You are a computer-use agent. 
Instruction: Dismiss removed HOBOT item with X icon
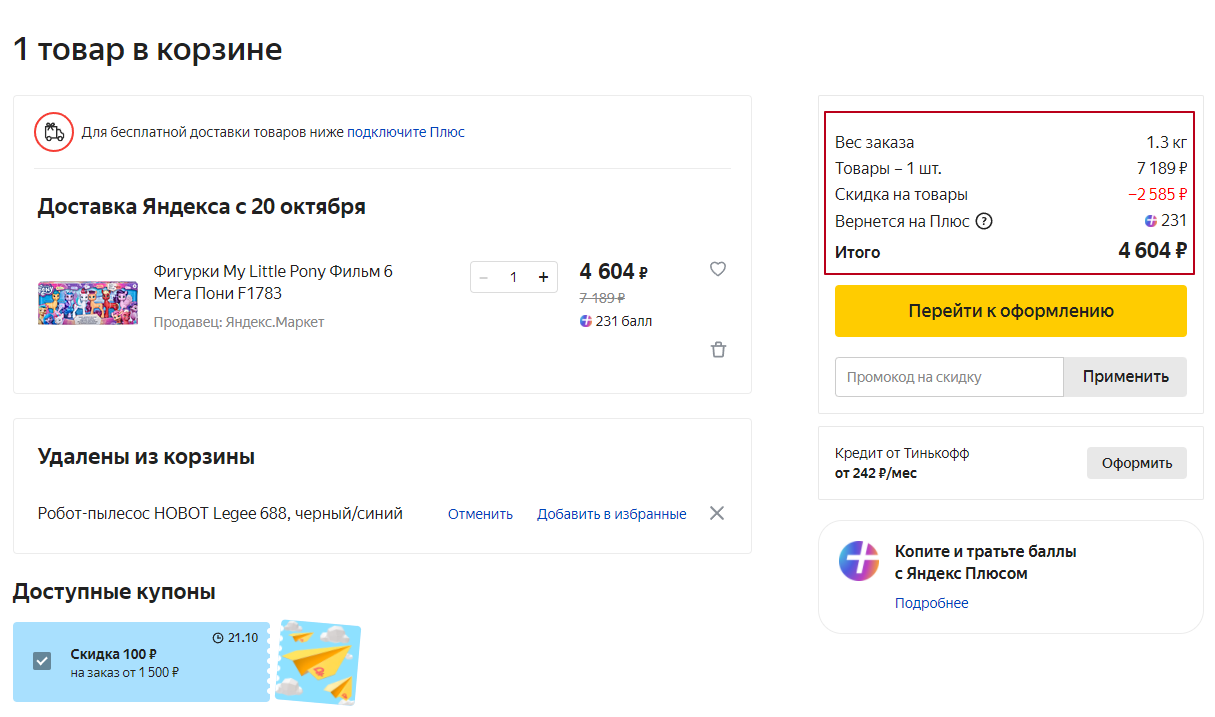click(x=717, y=513)
